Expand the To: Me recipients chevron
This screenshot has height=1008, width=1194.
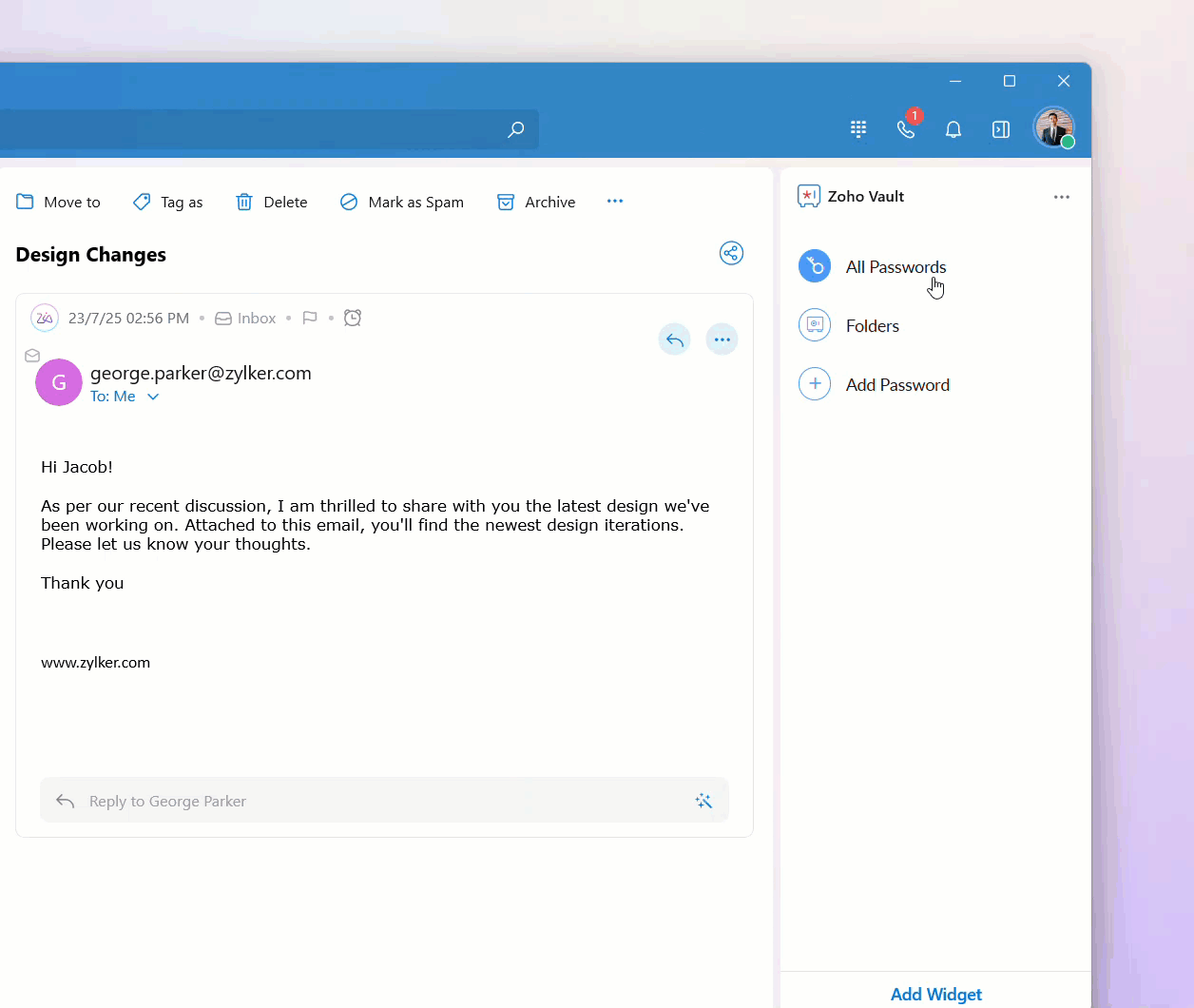pyautogui.click(x=153, y=397)
